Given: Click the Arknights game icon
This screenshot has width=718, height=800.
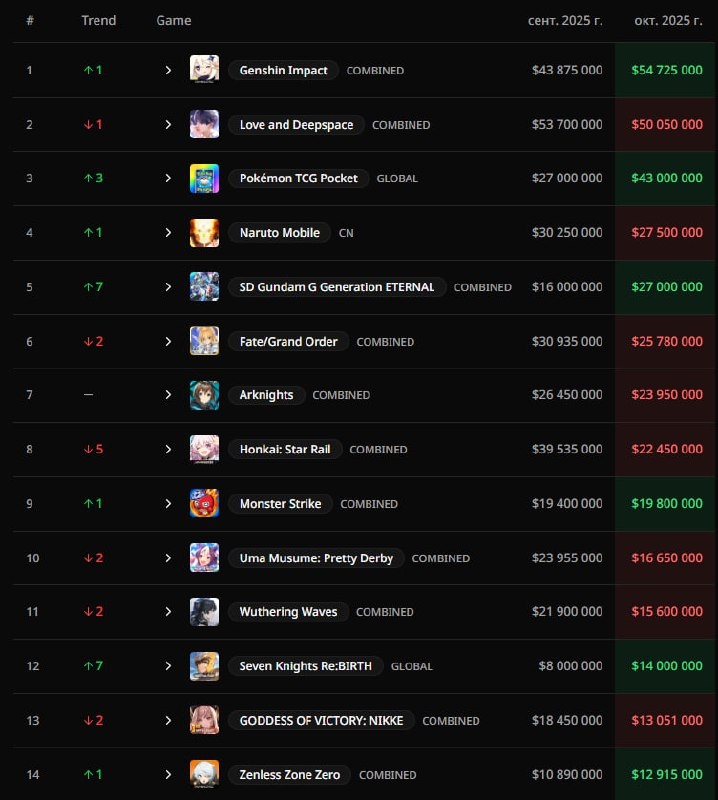Looking at the screenshot, I should pyautogui.click(x=204, y=395).
